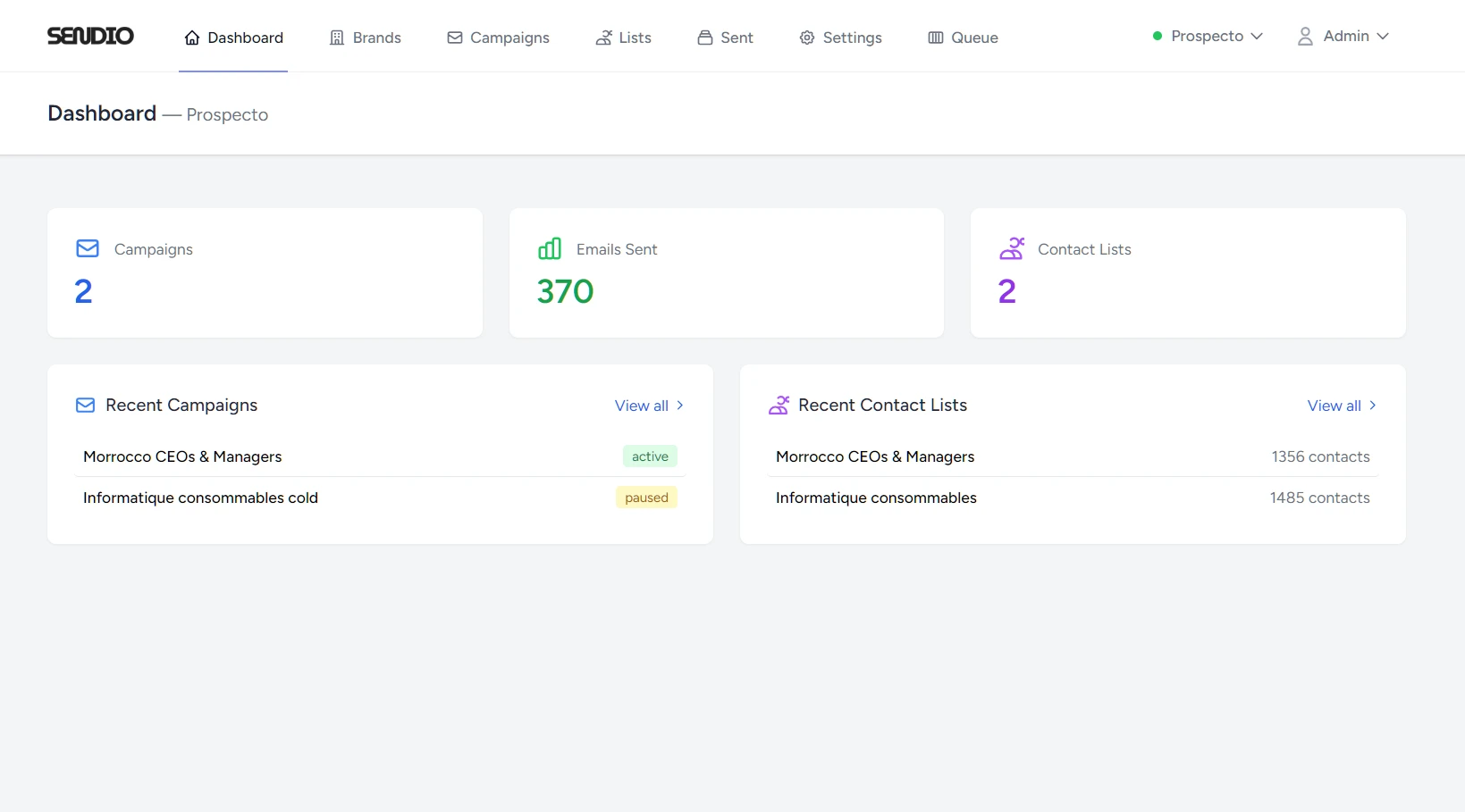Open the Sent tab

[726, 38]
